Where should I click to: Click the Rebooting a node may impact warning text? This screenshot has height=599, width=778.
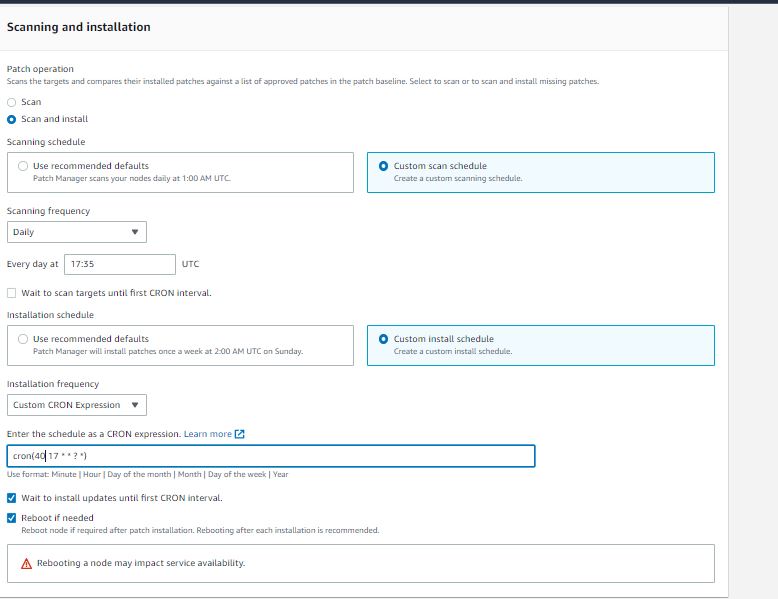[141, 563]
